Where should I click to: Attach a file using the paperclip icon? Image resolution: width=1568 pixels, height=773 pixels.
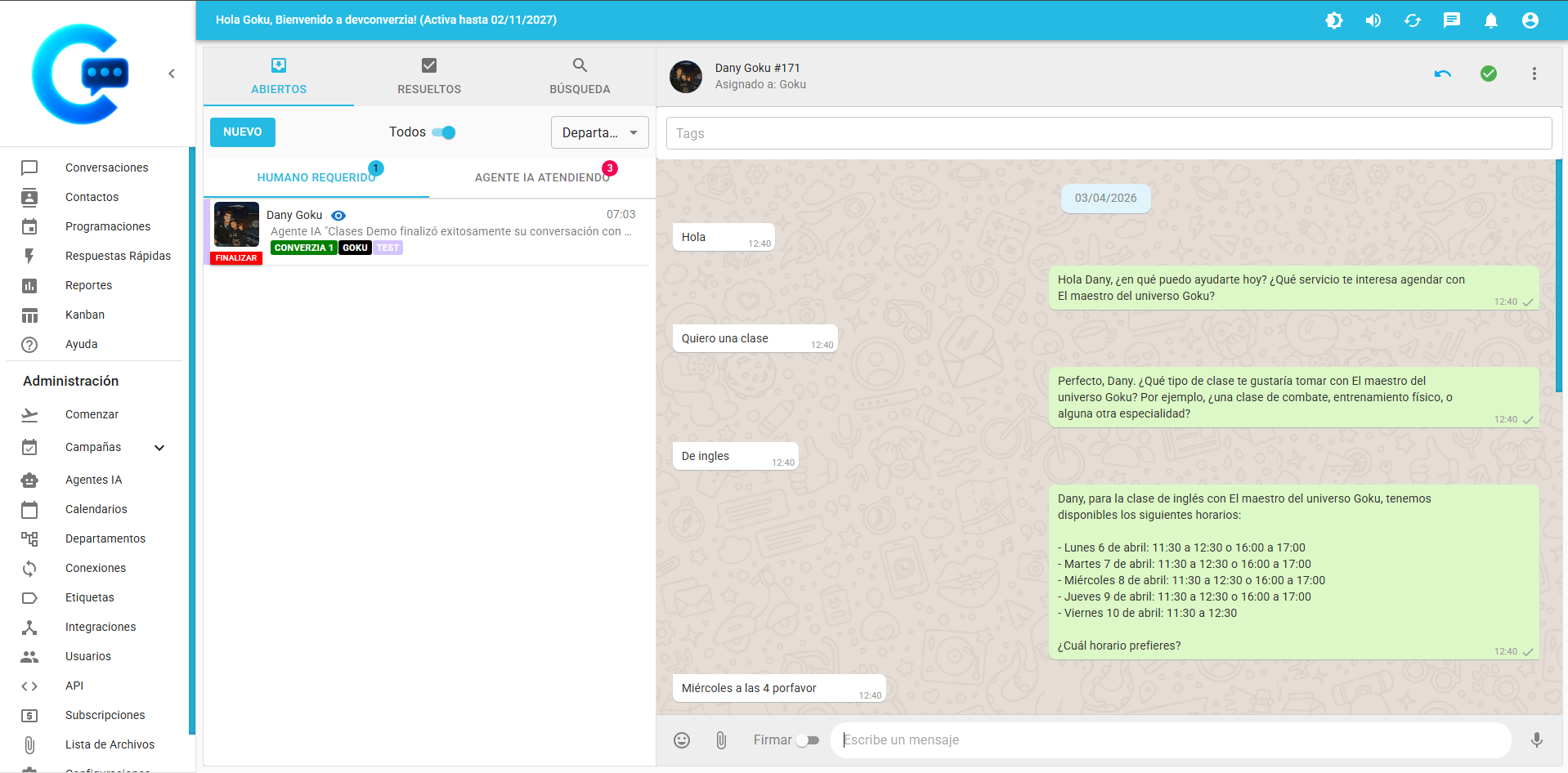tap(720, 739)
